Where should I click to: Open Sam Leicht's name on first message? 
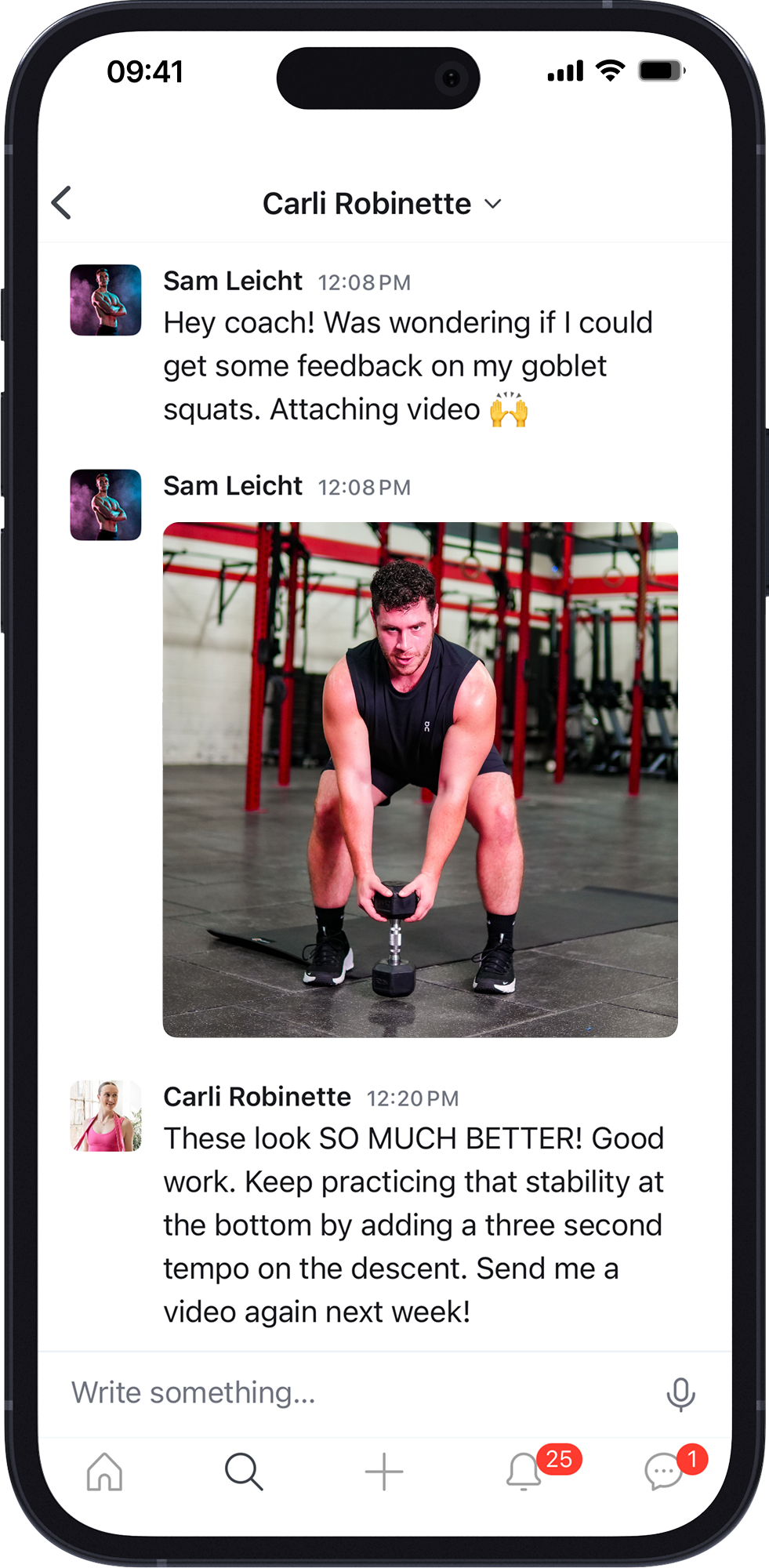233,281
